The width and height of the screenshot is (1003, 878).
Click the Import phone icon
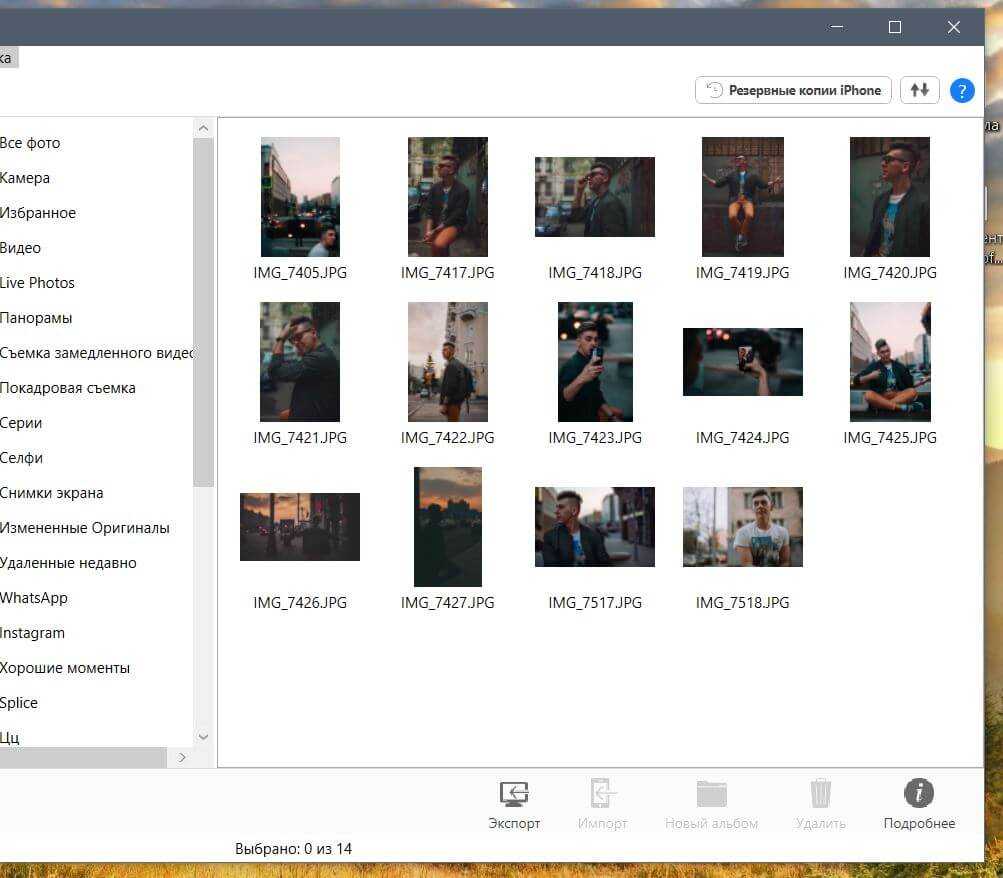[602, 794]
